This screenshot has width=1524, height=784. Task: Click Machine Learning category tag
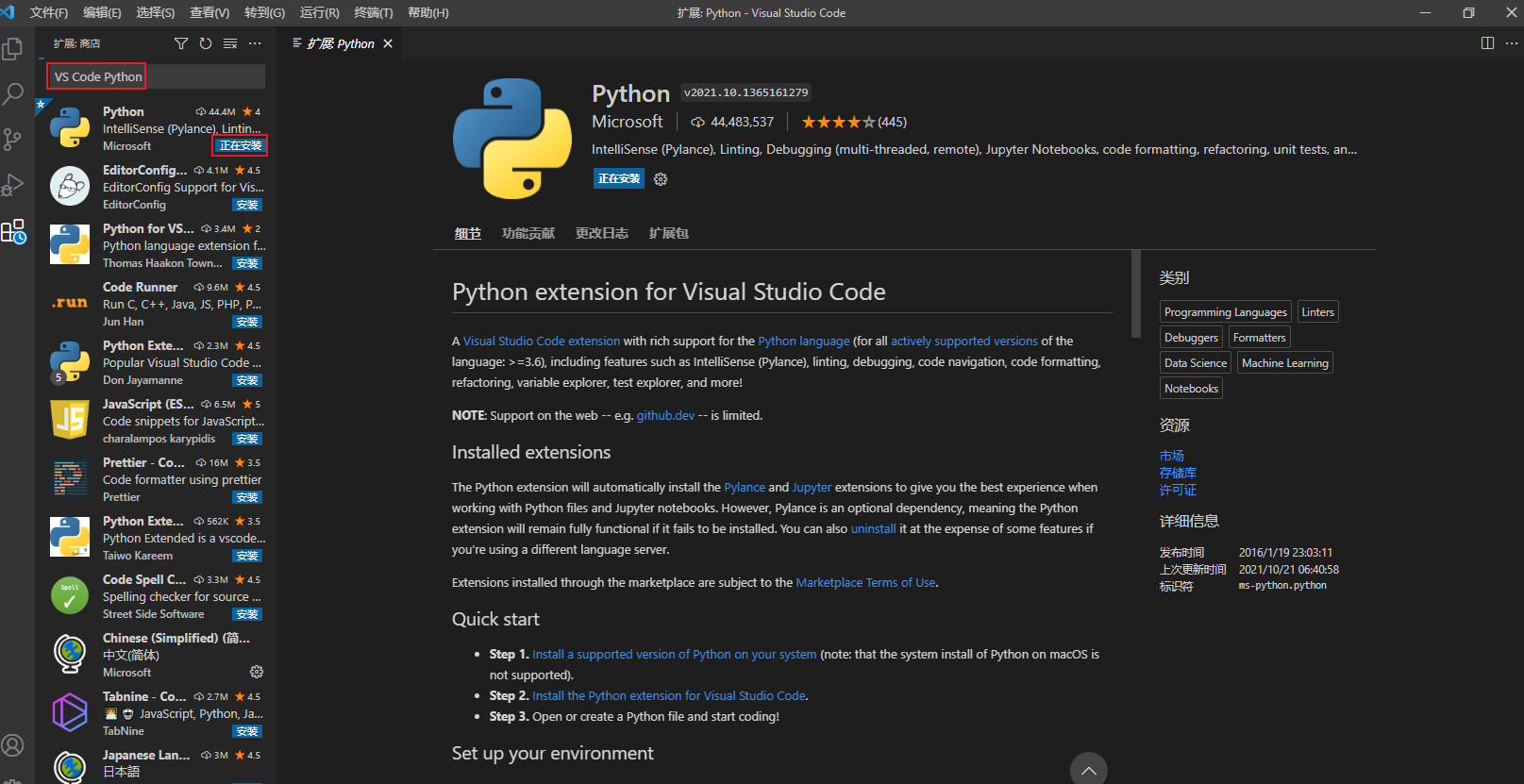pos(1284,363)
